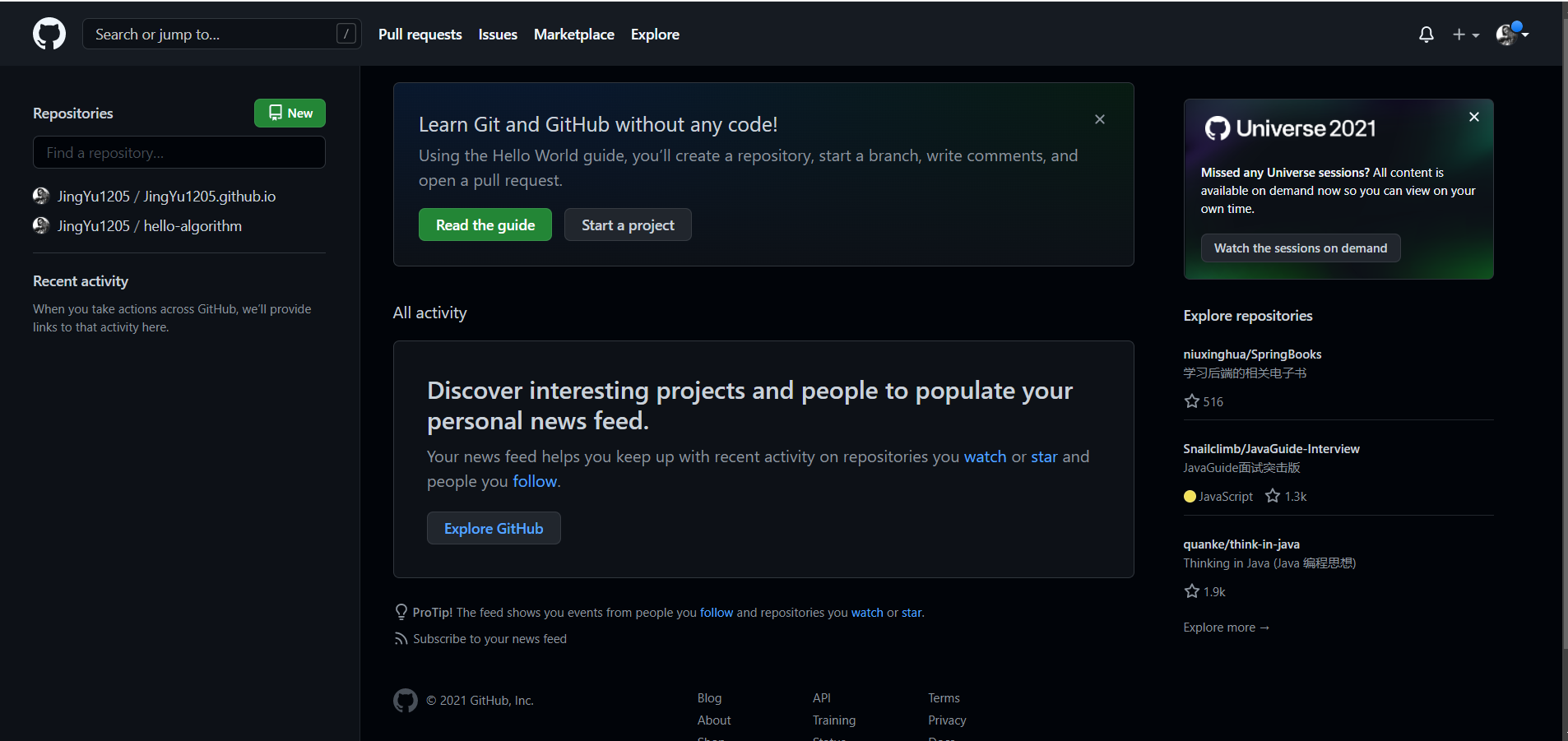1568x741 pixels.
Task: Click the 'All activity' heading text
Action: (429, 313)
